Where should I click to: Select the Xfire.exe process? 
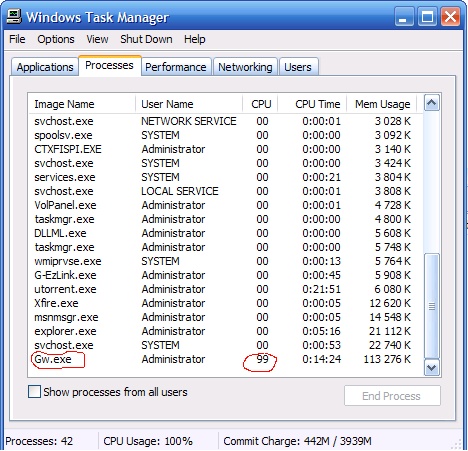(222, 303)
